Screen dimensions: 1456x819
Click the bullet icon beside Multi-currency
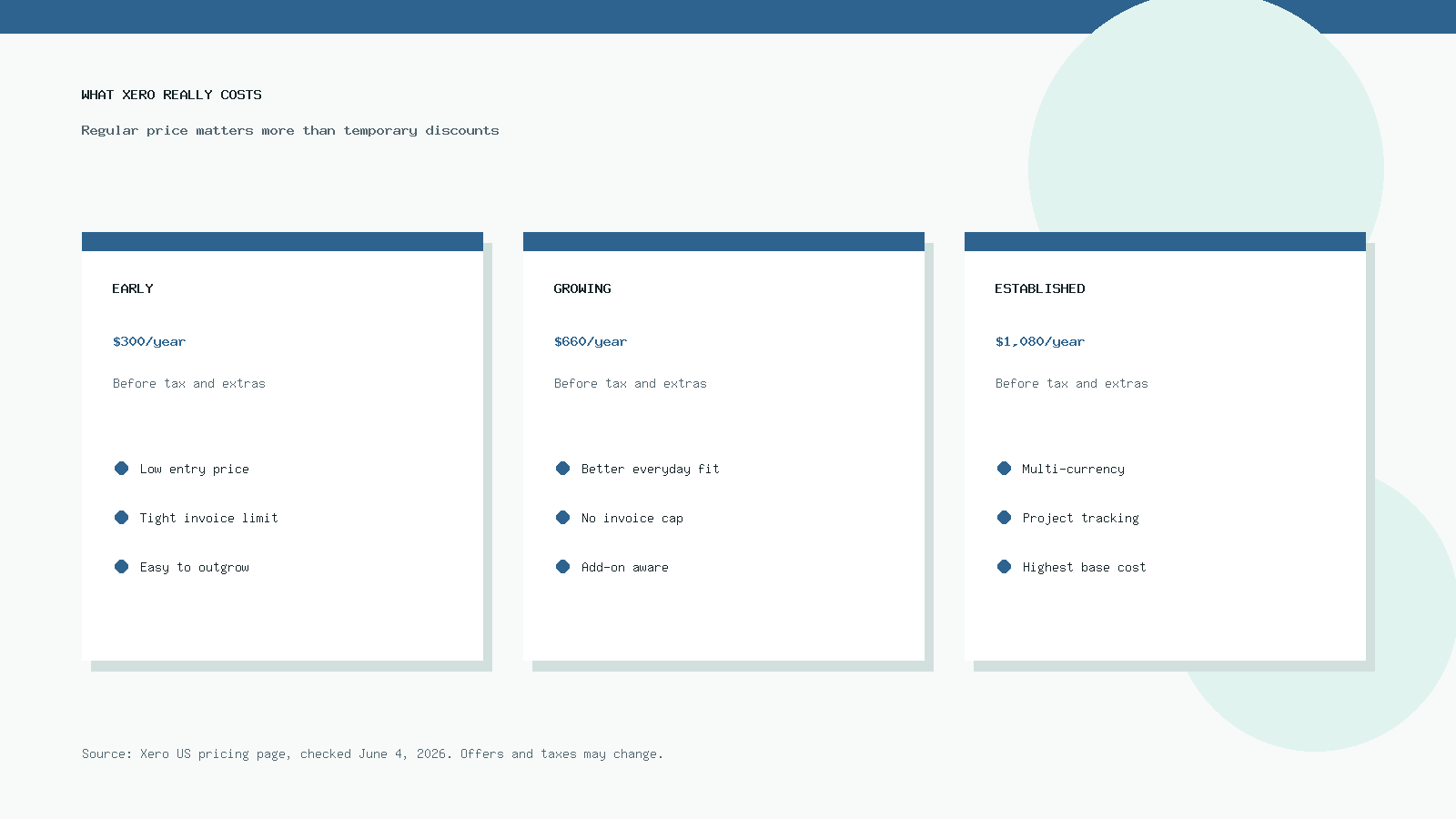tap(1004, 469)
